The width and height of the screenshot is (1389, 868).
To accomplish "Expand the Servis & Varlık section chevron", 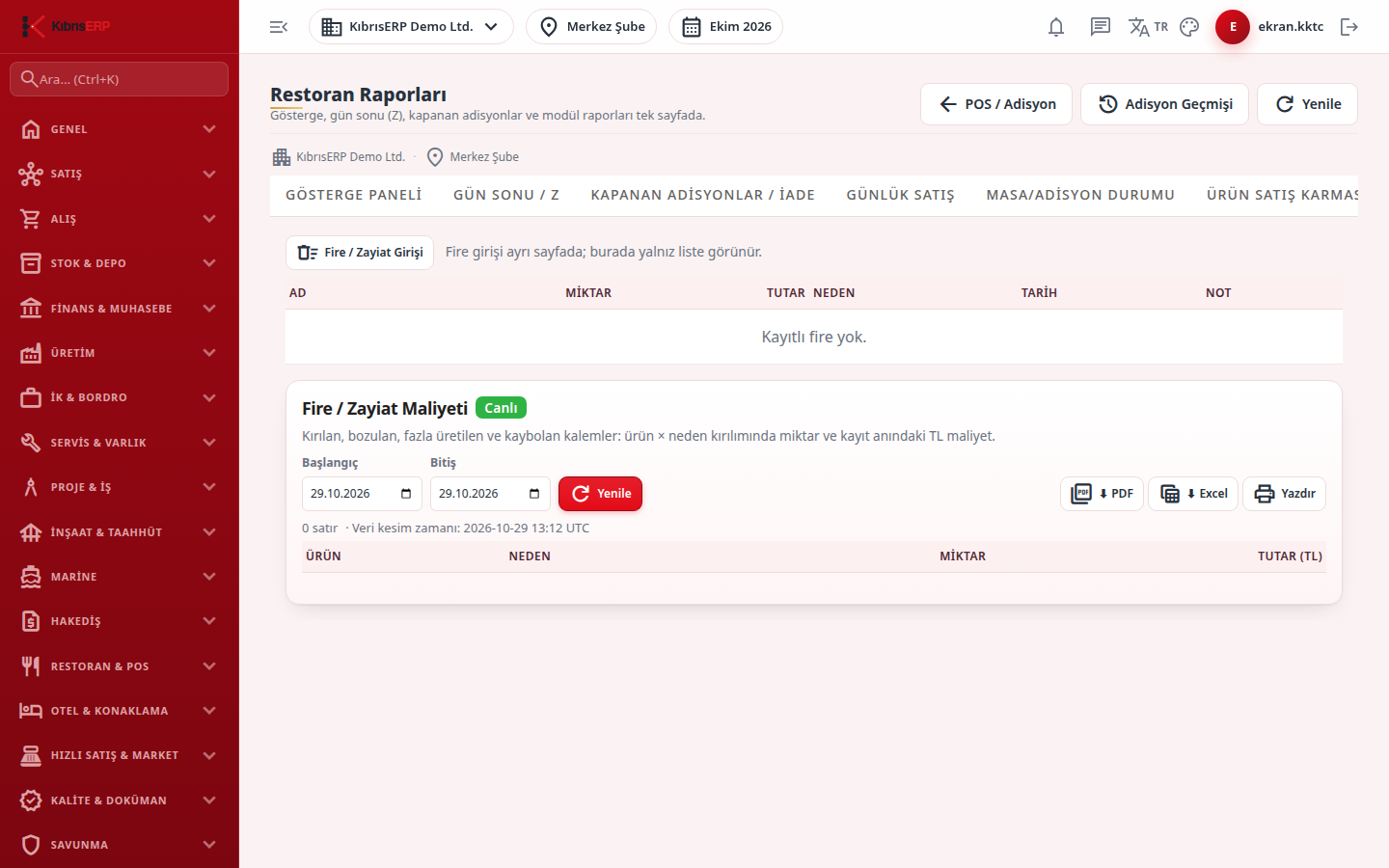I will [209, 443].
